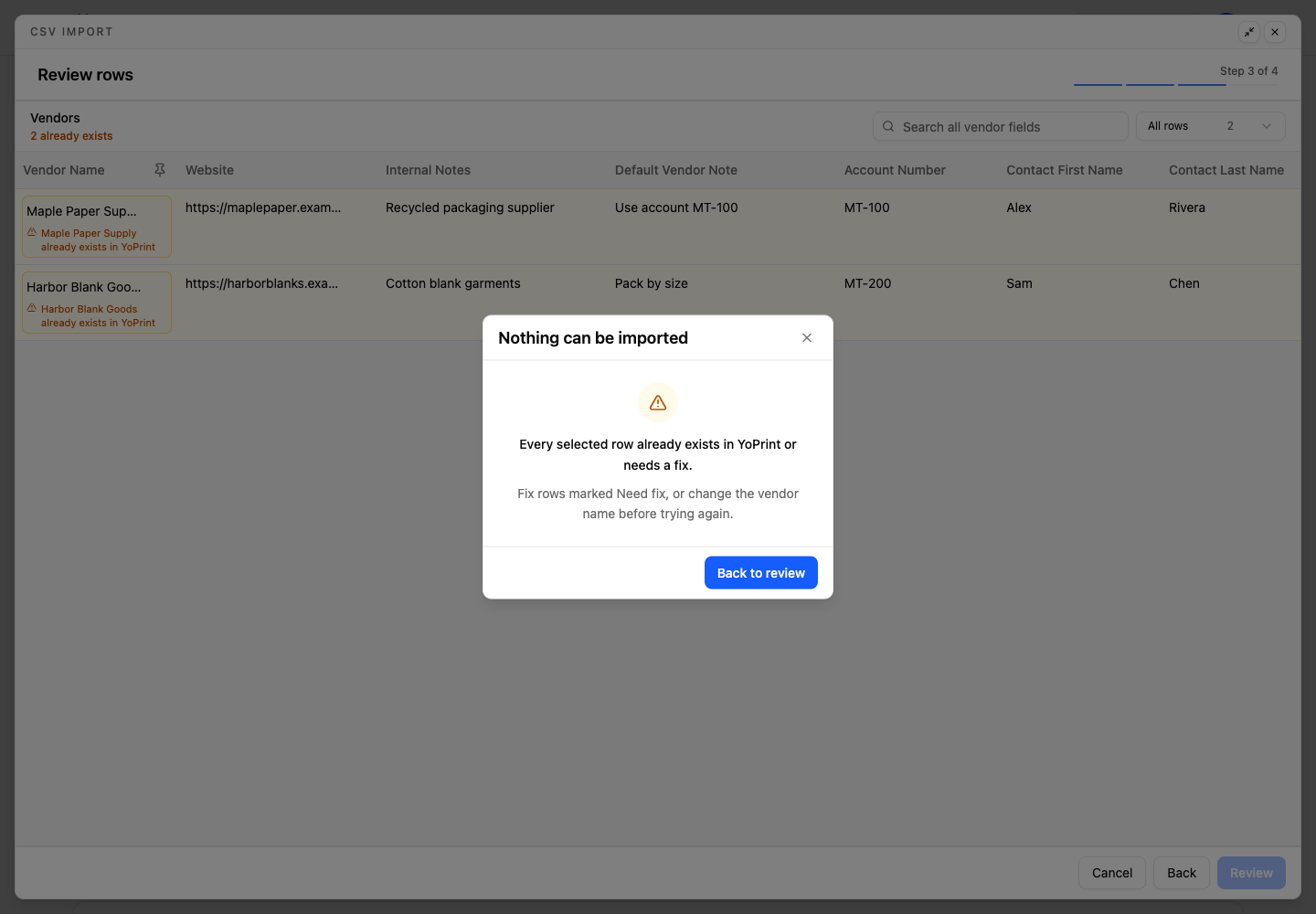1316x914 pixels.
Task: Click the Back button in footer
Action: (1182, 873)
